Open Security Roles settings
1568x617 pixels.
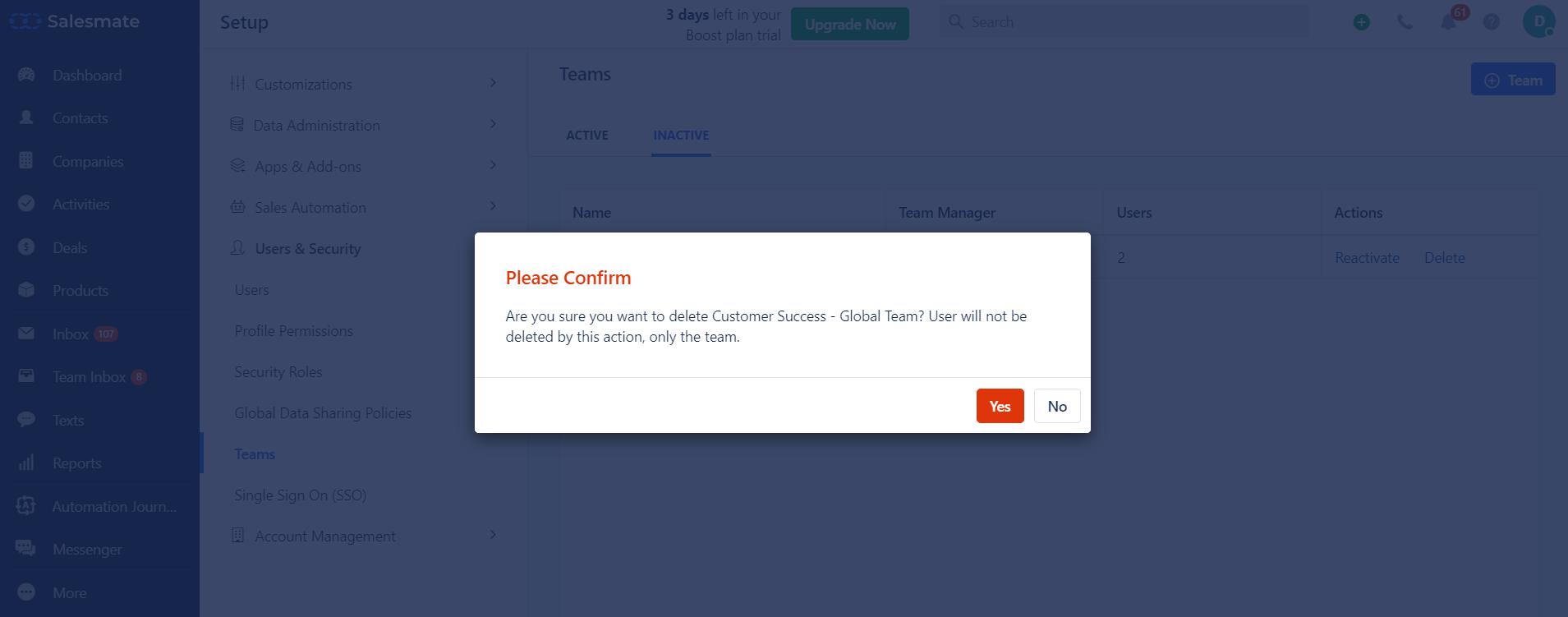point(278,372)
